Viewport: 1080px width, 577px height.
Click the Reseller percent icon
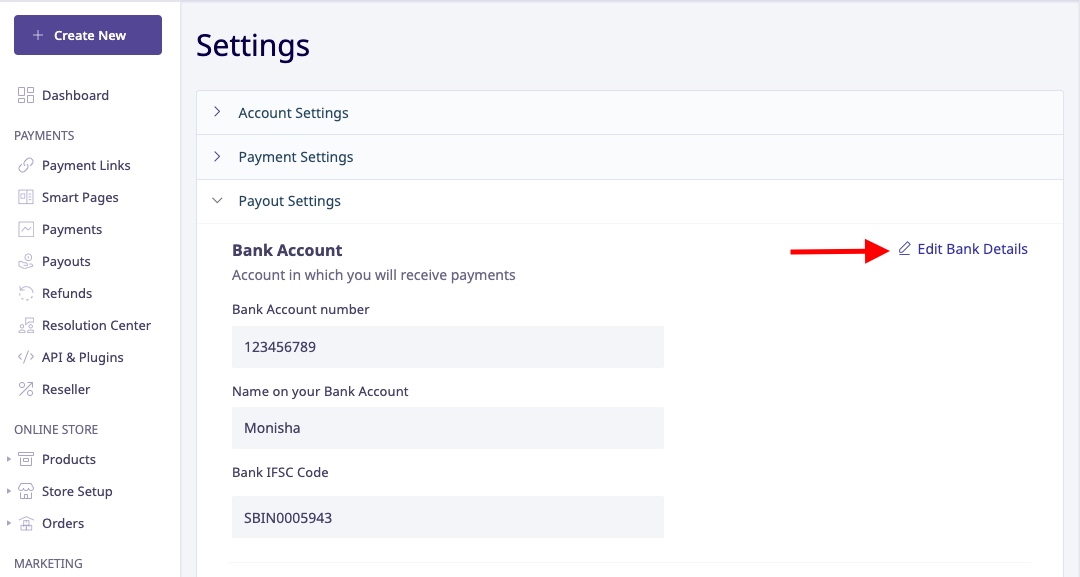(25, 389)
